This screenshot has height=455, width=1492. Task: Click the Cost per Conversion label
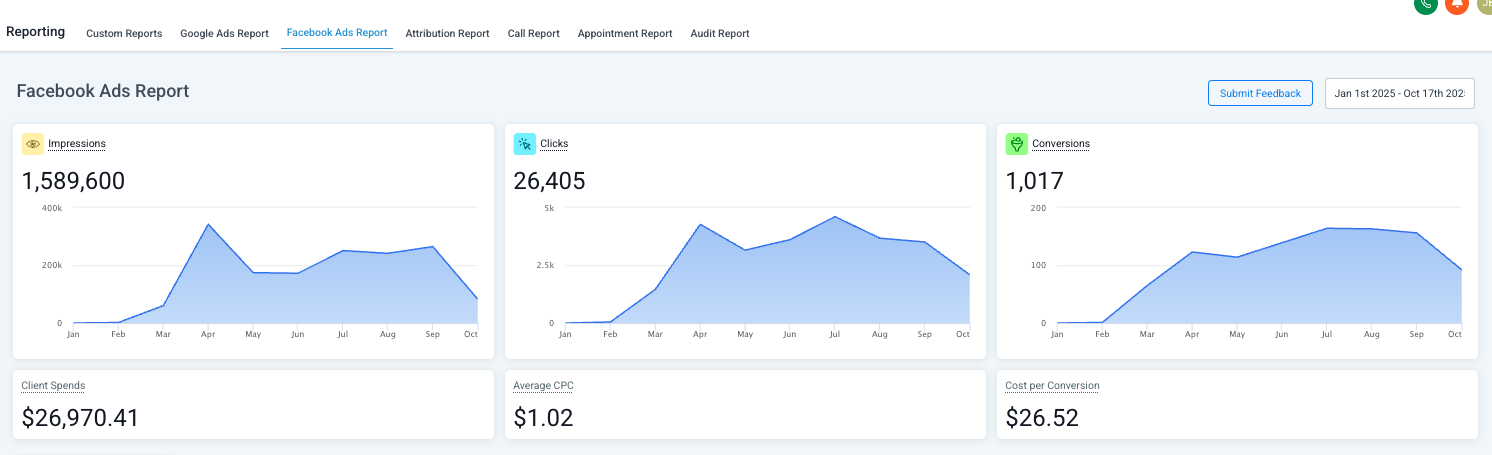[1052, 385]
